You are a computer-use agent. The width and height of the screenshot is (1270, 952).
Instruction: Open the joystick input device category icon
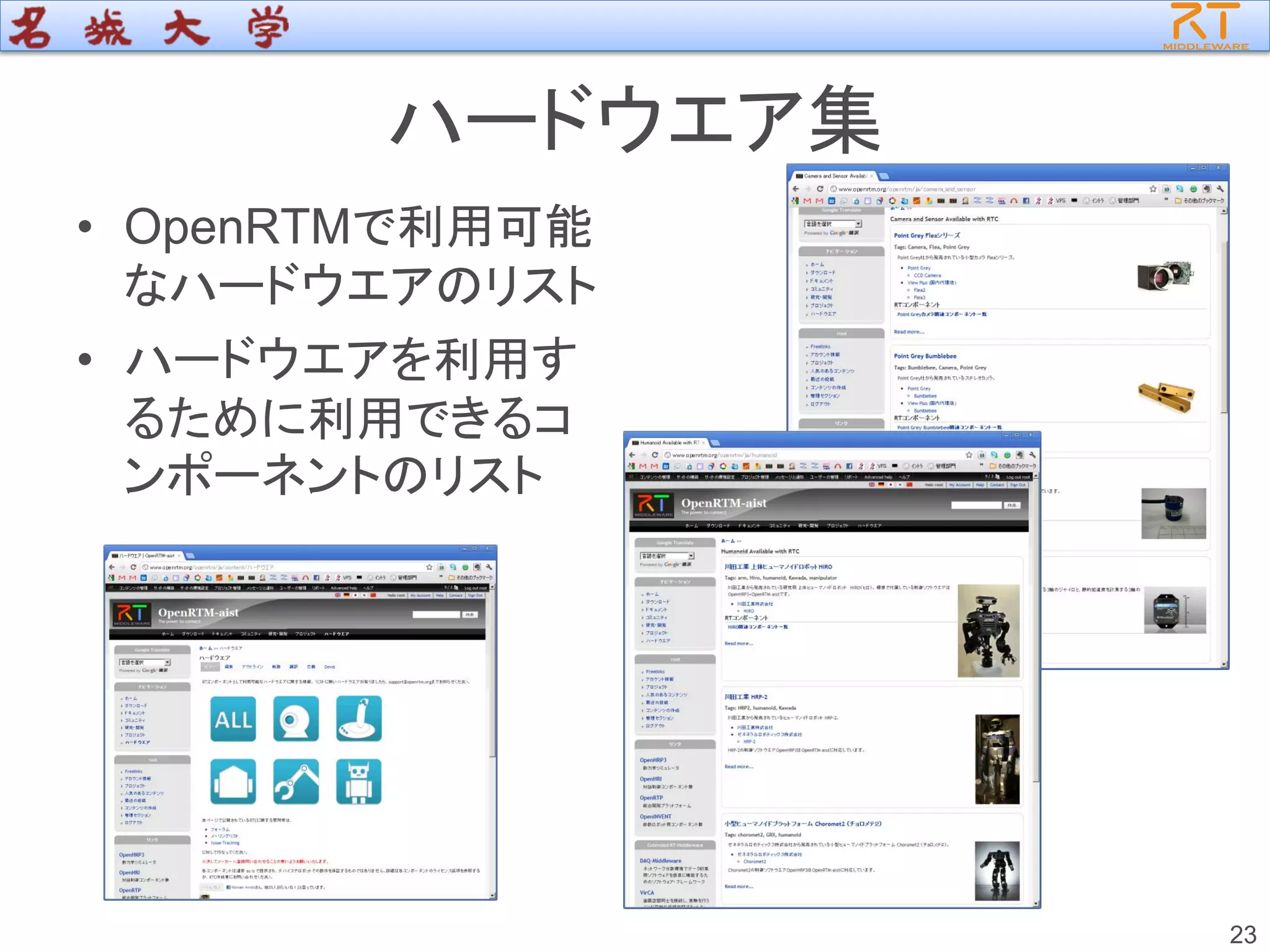[x=359, y=719]
